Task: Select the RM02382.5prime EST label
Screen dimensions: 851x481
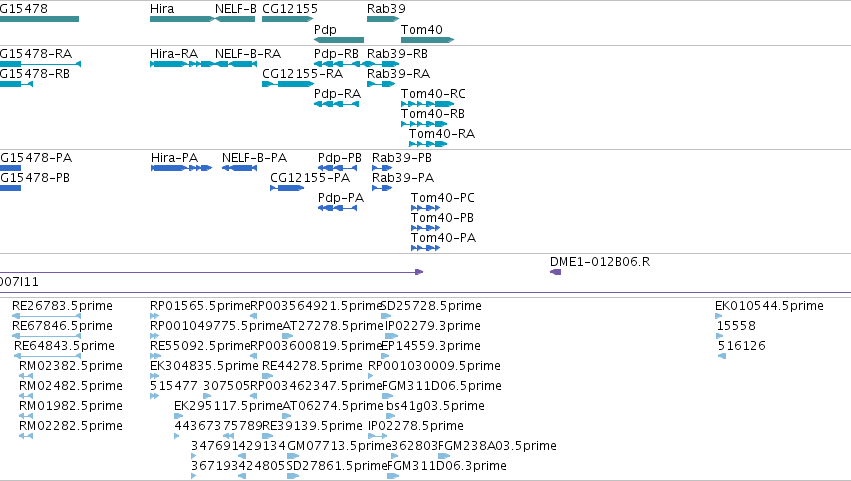Action: click(71, 366)
